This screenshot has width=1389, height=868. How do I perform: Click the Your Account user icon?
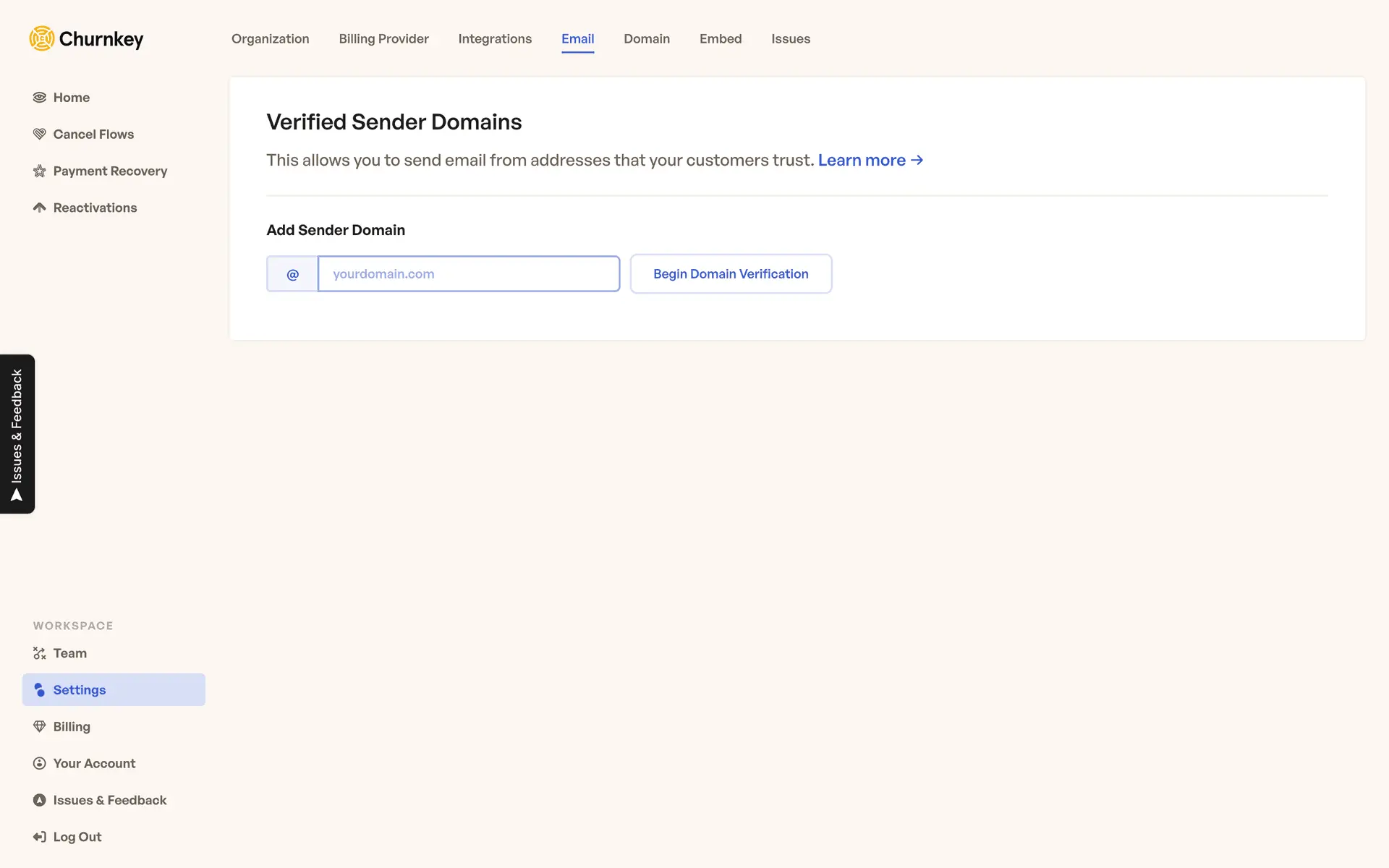click(39, 763)
